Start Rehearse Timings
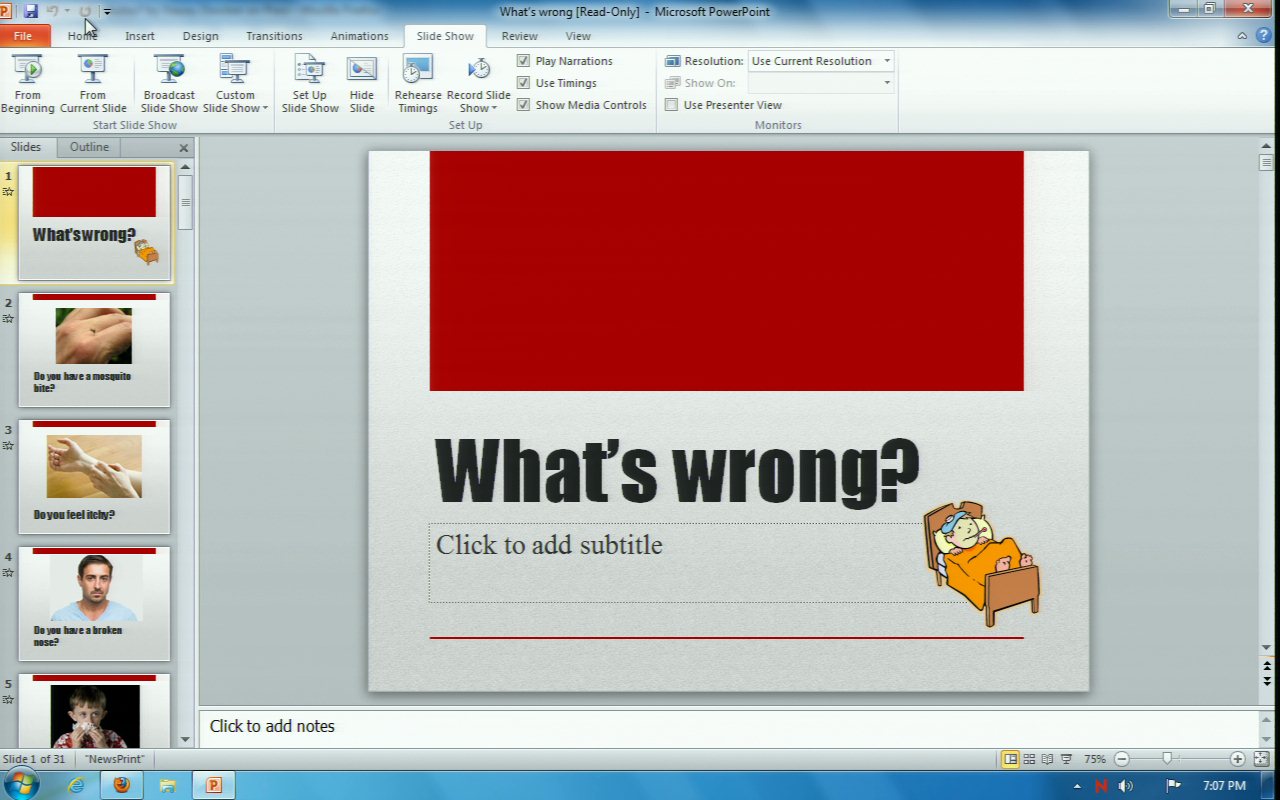The height and width of the screenshot is (800, 1280). (x=417, y=84)
